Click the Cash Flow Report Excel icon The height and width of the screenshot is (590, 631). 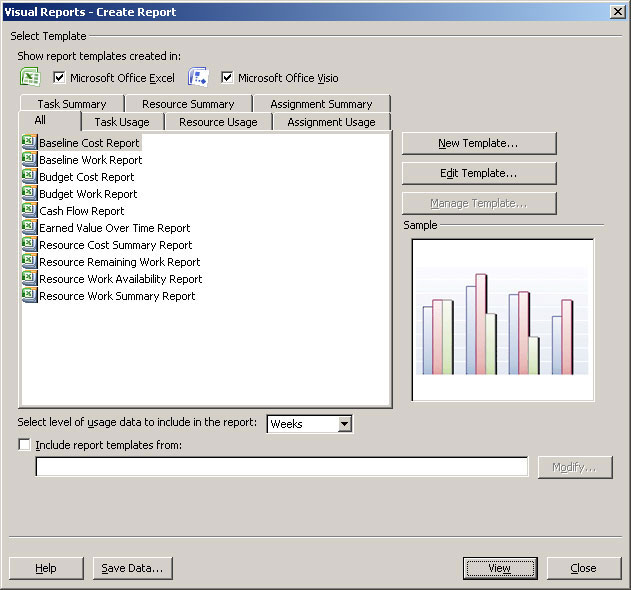(x=29, y=211)
